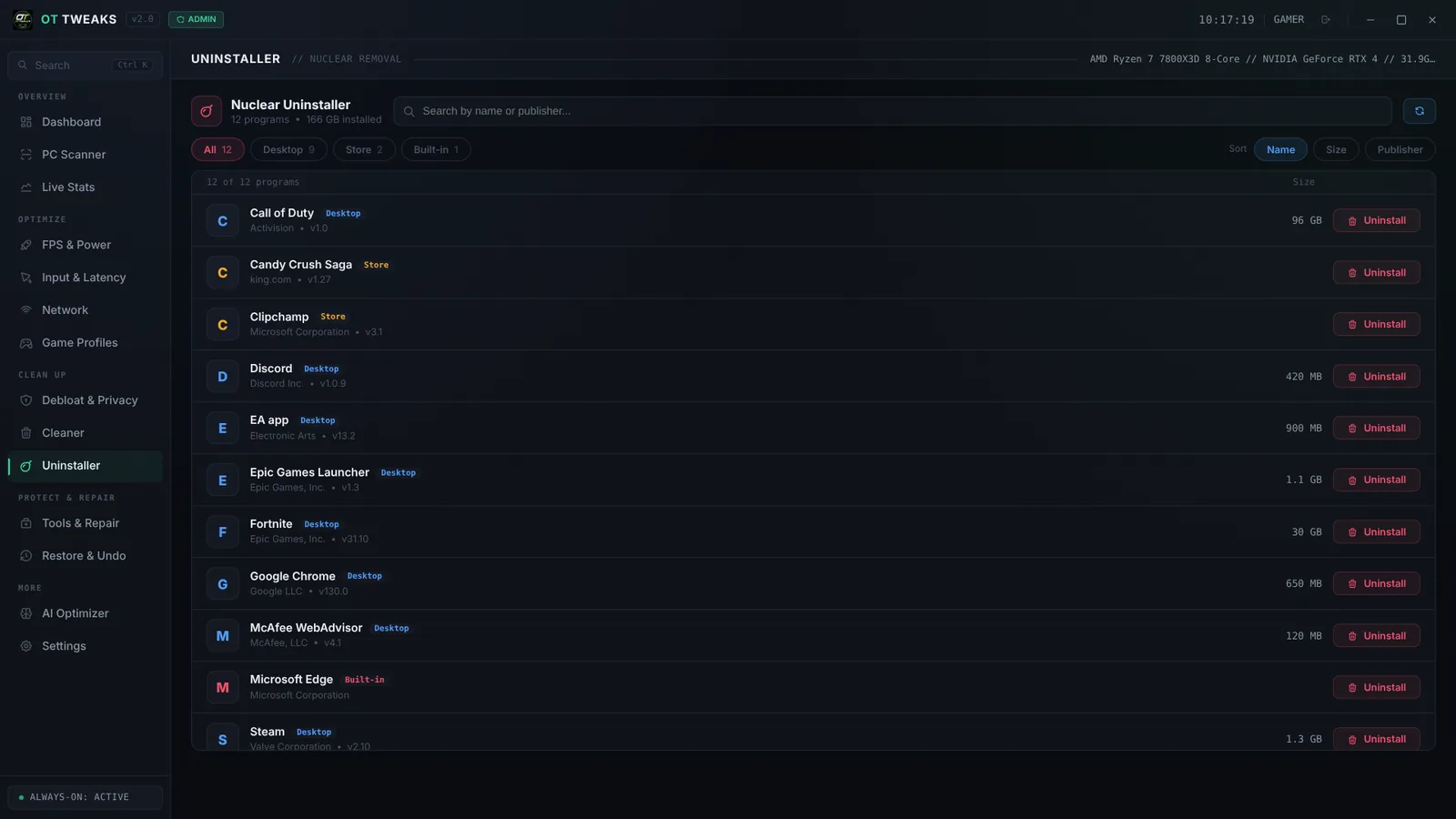The height and width of the screenshot is (819, 1456).
Task: Sort programs by Publisher
Action: 1400,149
